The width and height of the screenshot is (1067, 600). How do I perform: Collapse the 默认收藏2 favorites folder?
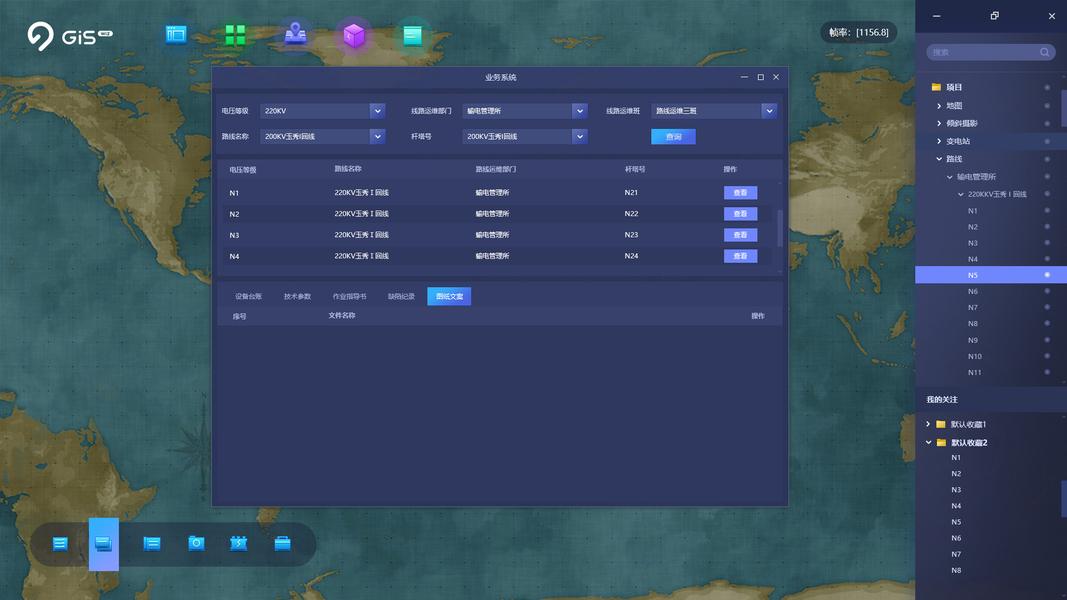(x=928, y=442)
